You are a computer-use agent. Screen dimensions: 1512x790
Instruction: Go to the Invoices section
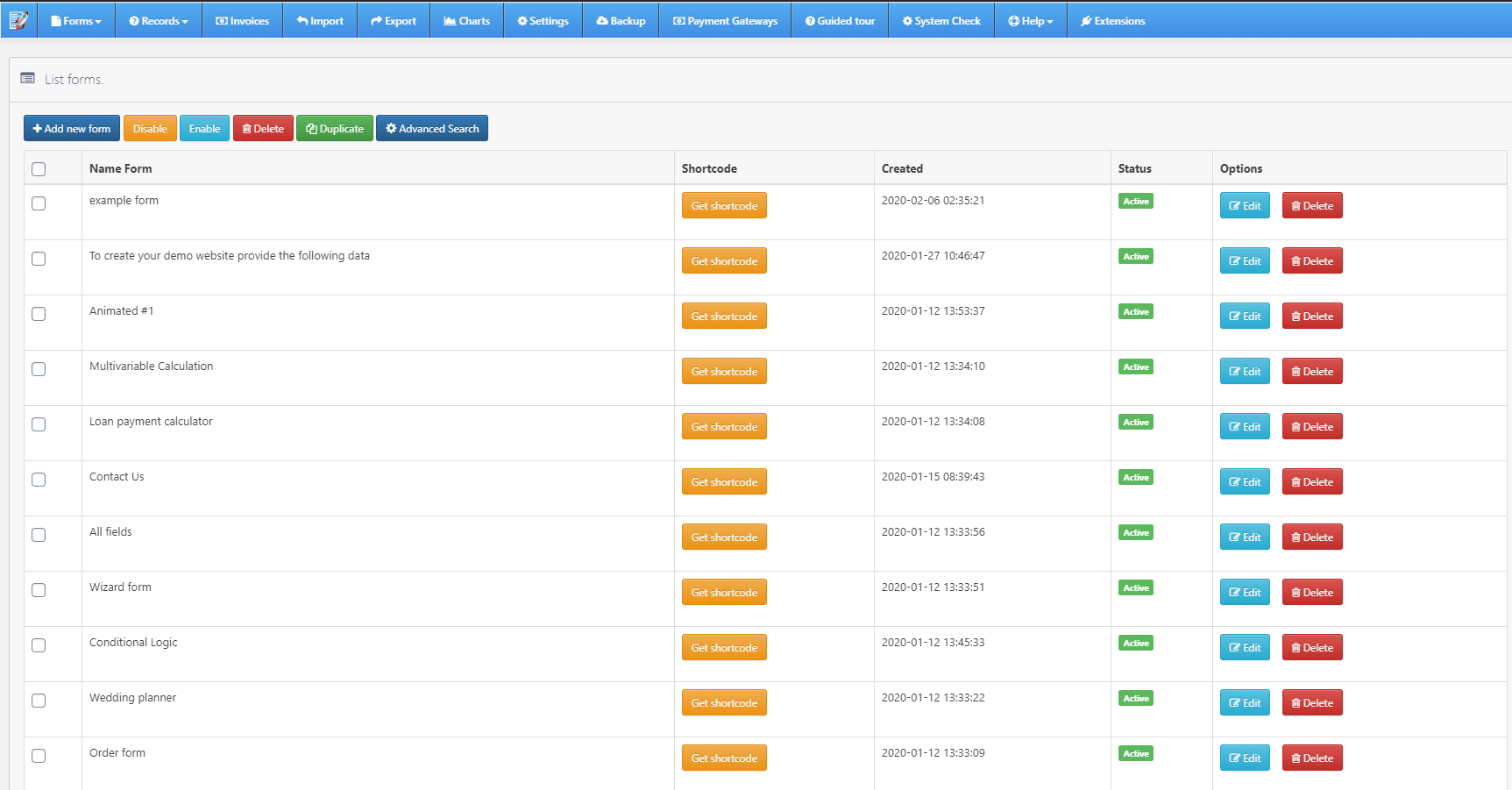tap(242, 20)
